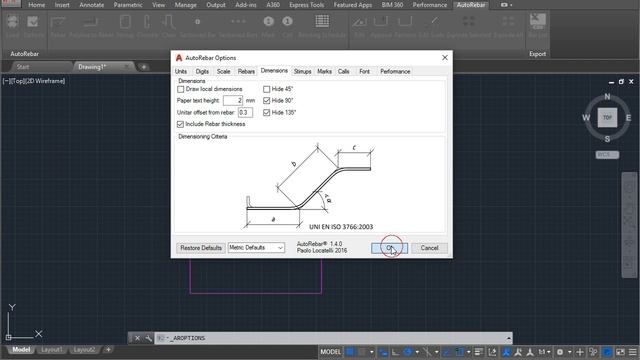The width and height of the screenshot is (640, 360).
Task: Expand command line history arrow
Action: point(509,338)
